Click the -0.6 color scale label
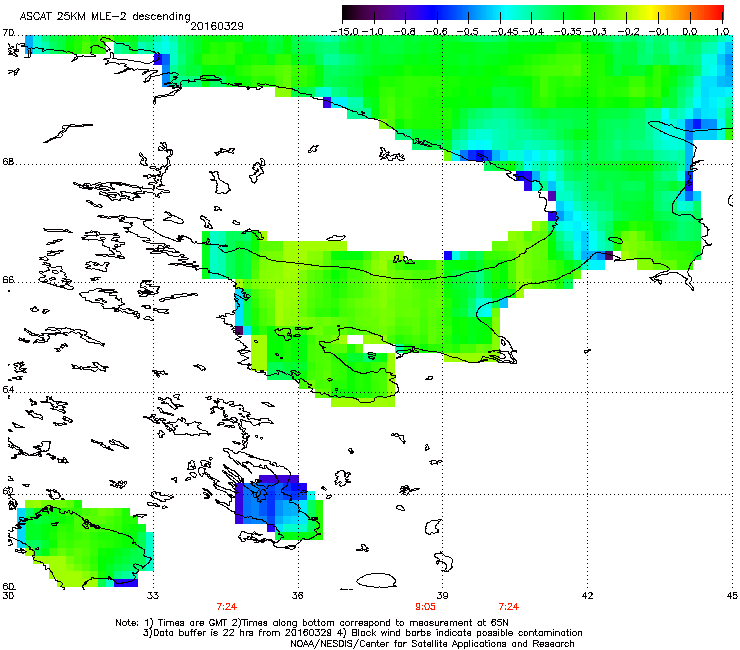This screenshot has width=740, height=650. [437, 32]
